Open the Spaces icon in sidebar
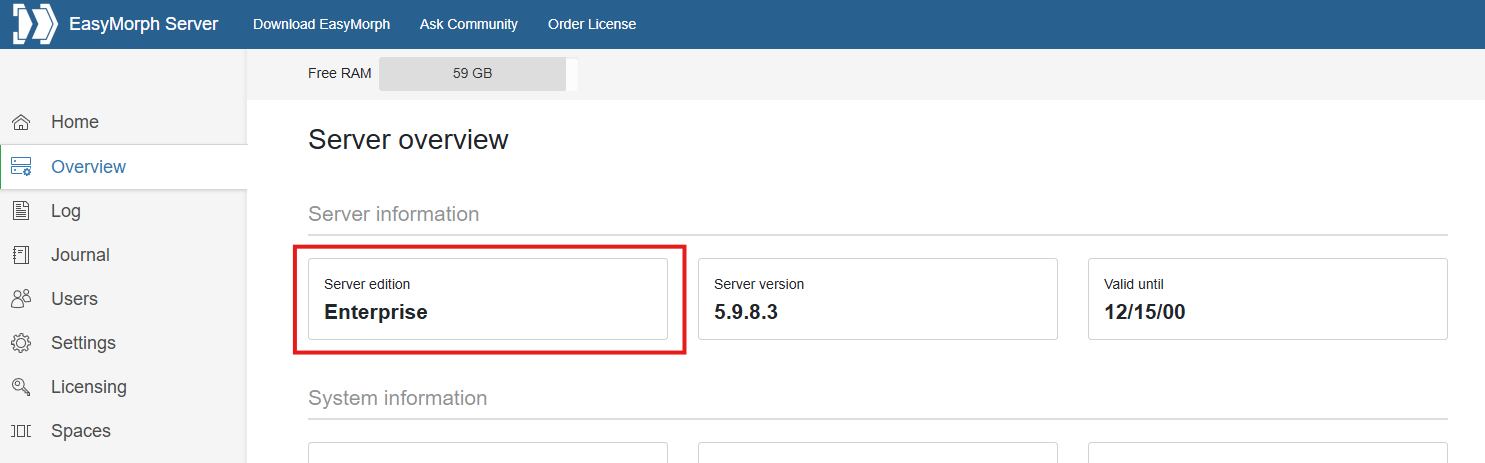The height and width of the screenshot is (463, 1485). tap(21, 431)
